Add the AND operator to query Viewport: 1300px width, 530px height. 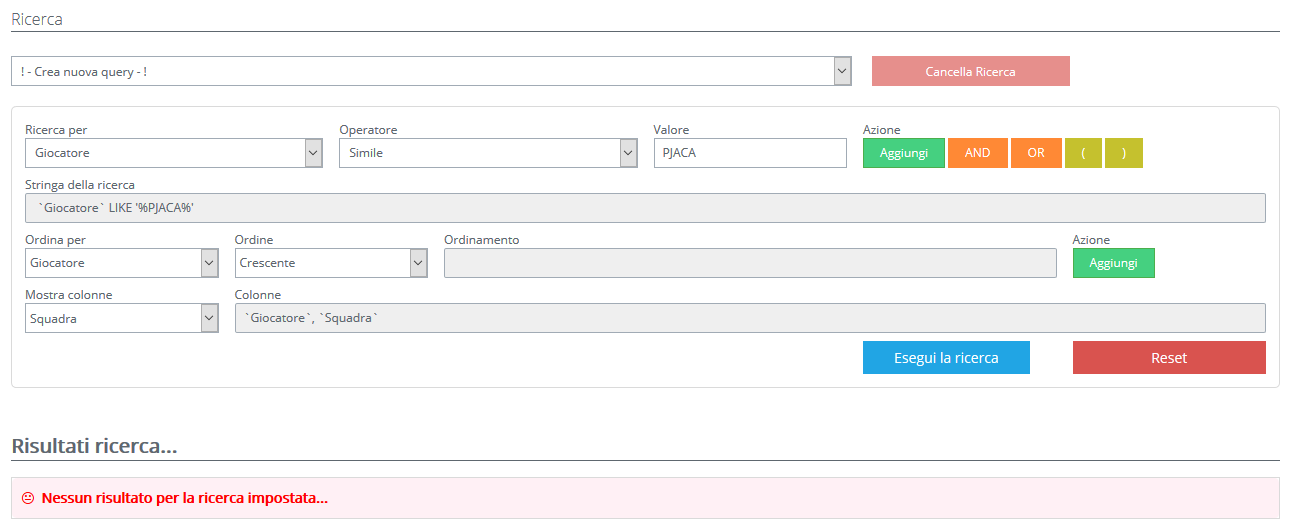pyautogui.click(x=977, y=153)
